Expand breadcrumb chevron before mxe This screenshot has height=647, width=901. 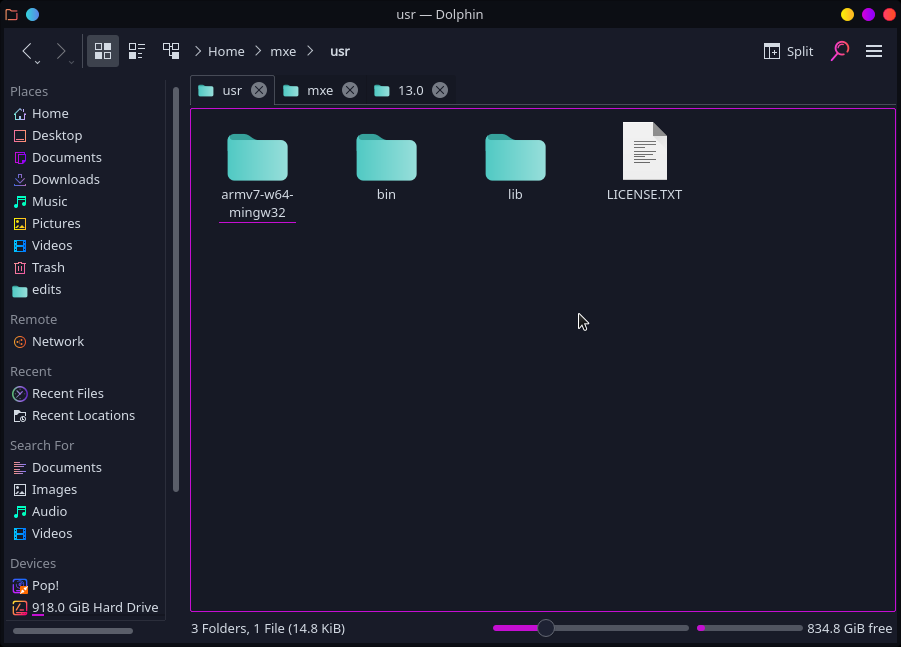pos(258,51)
